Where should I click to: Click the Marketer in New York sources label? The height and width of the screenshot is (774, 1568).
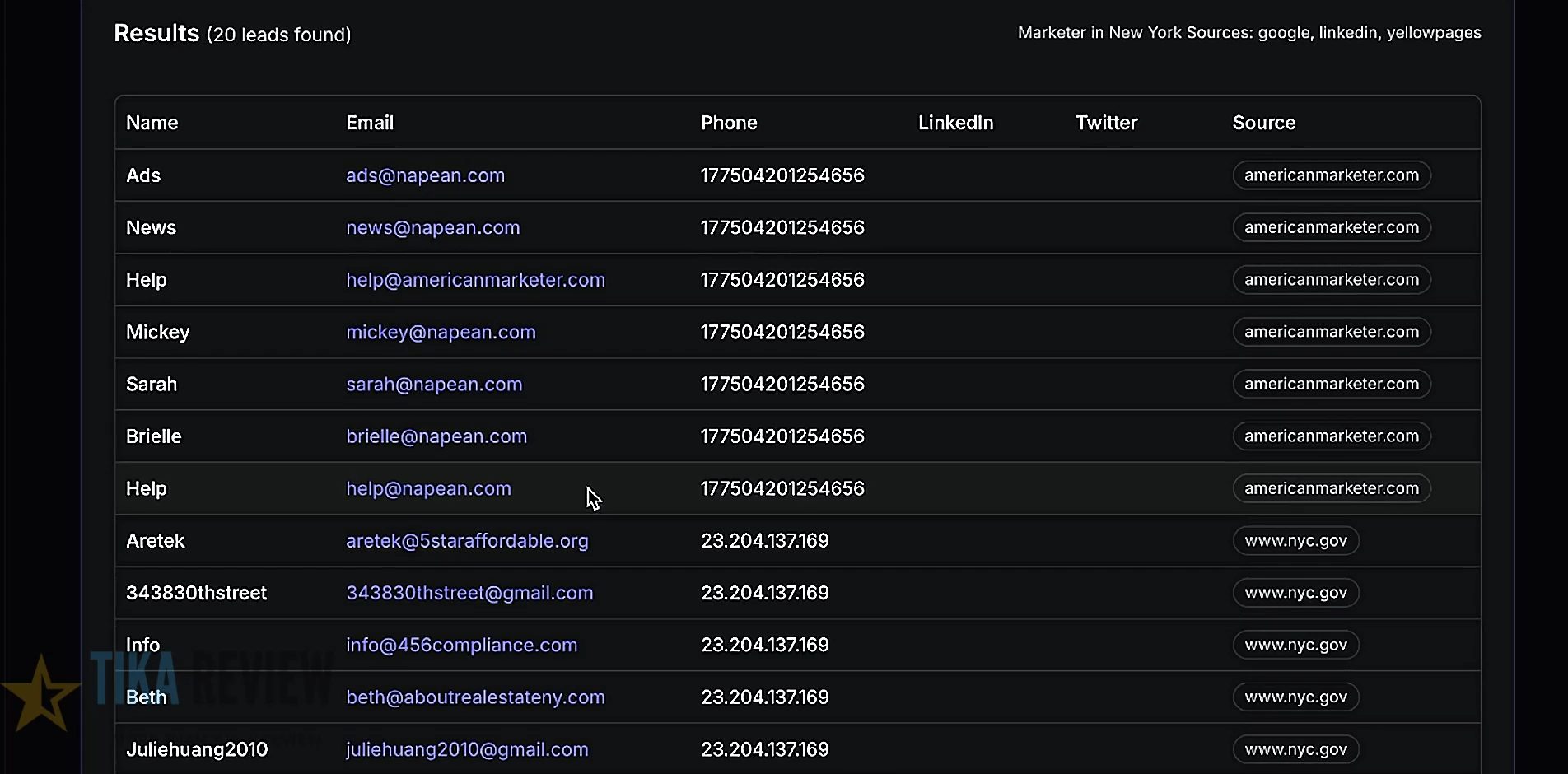pos(1248,33)
